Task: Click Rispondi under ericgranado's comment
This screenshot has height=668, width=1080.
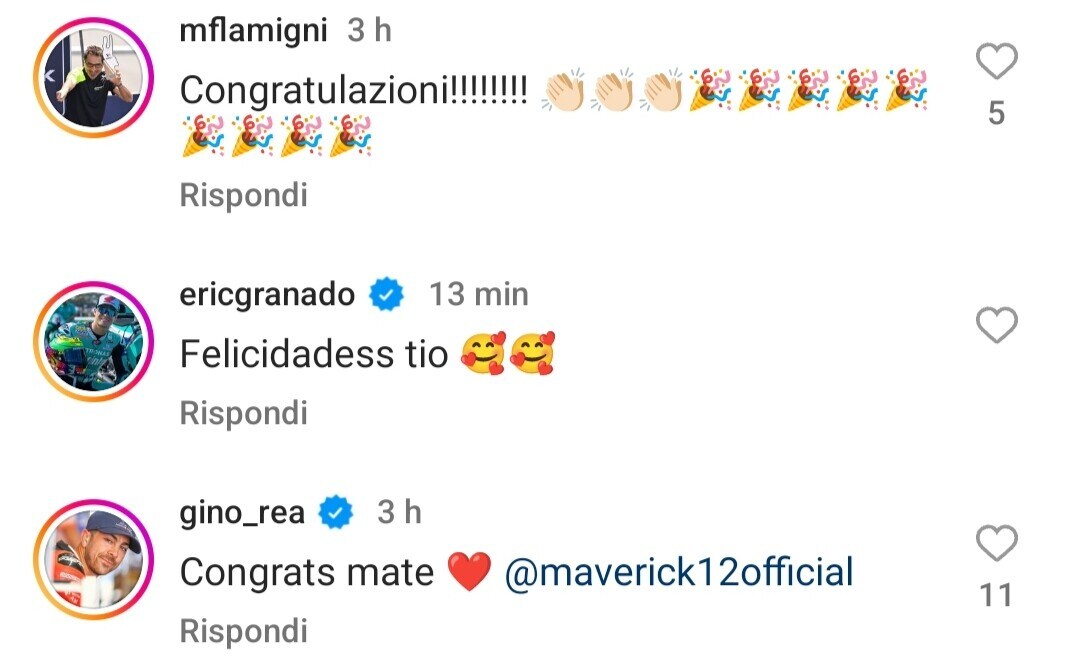Action: (243, 412)
